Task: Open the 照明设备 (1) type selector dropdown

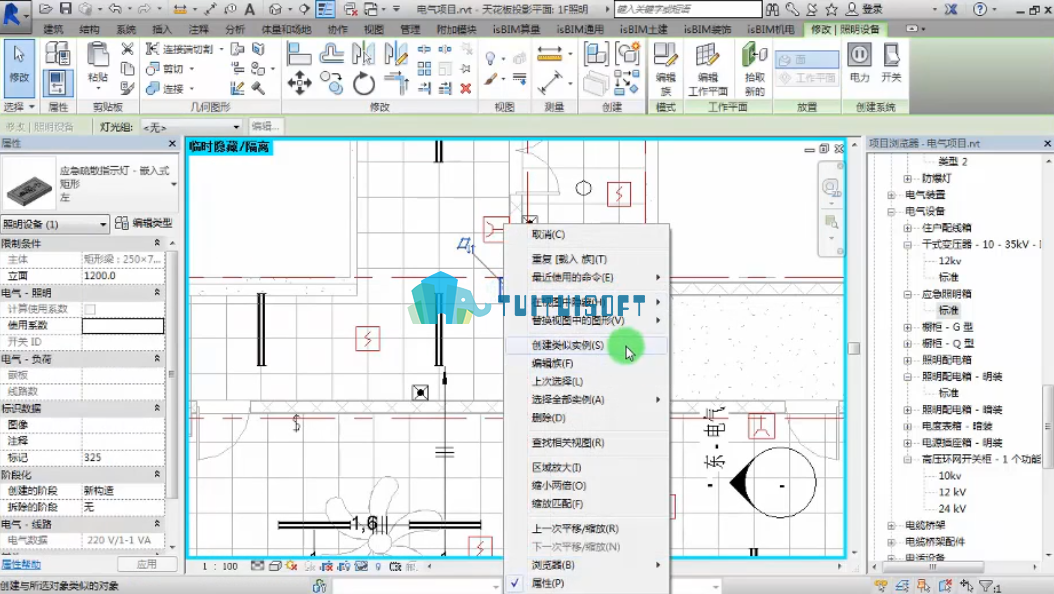Action: tap(55, 224)
